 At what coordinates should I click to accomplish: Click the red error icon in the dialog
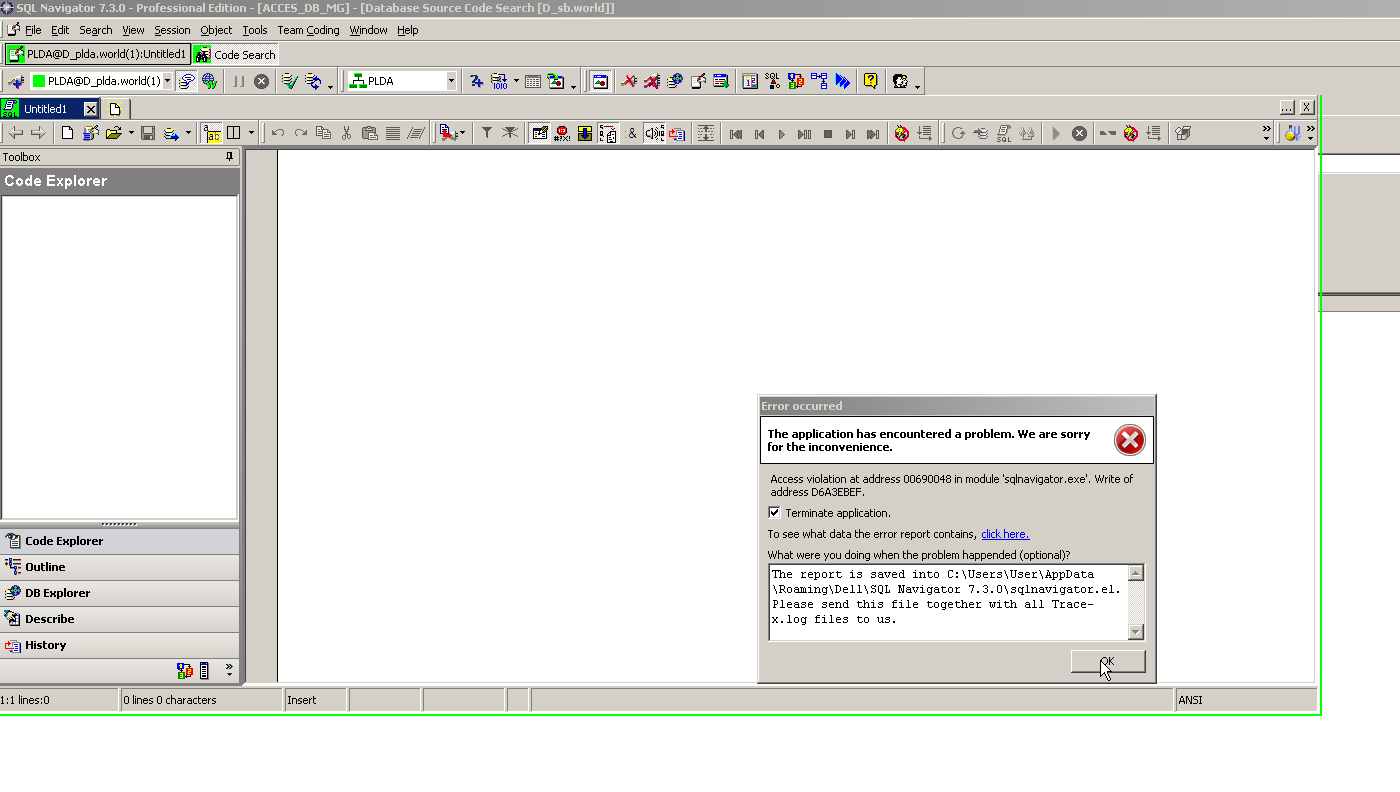1130,440
